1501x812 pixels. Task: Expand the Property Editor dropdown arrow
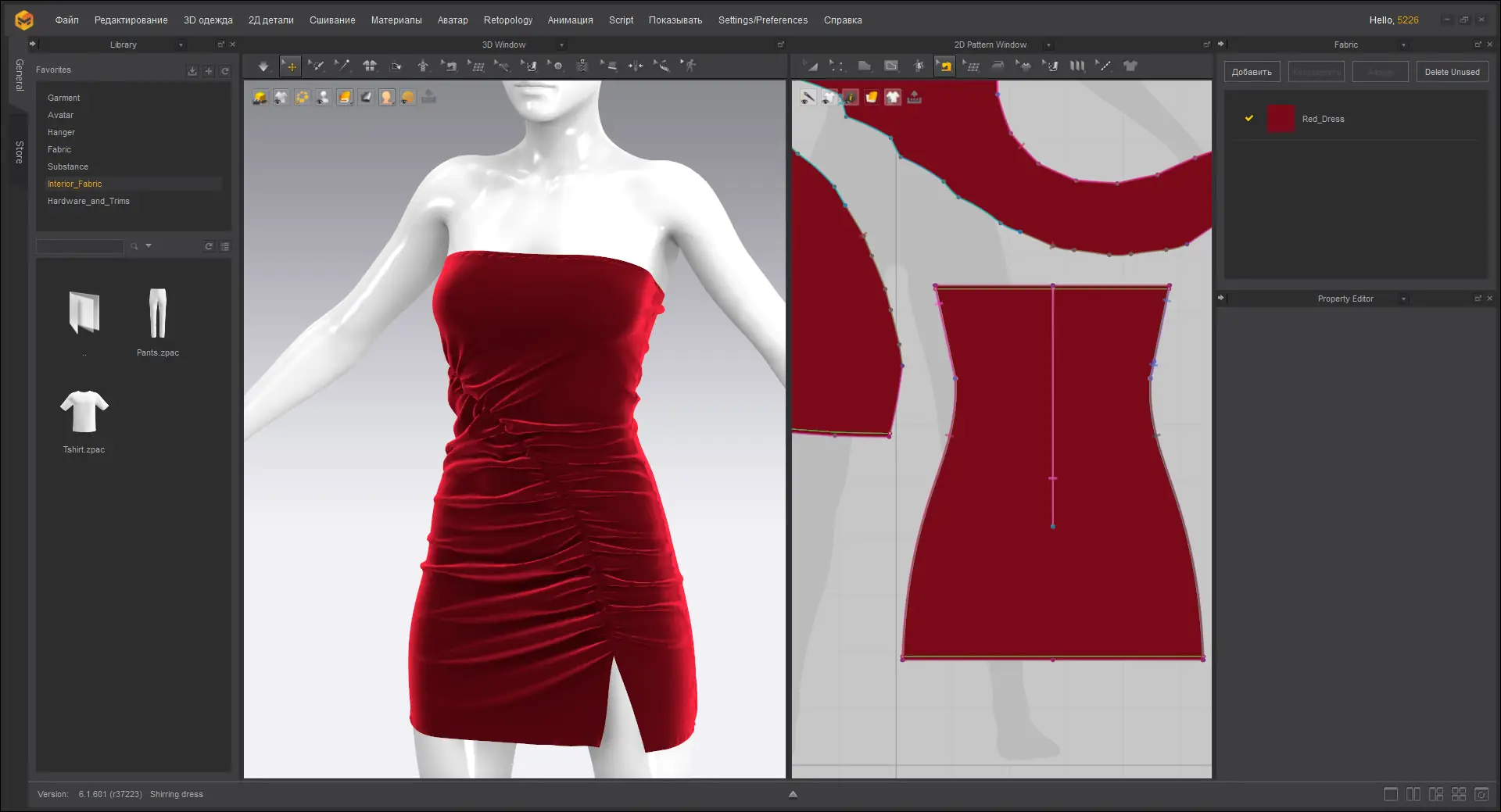click(1403, 299)
